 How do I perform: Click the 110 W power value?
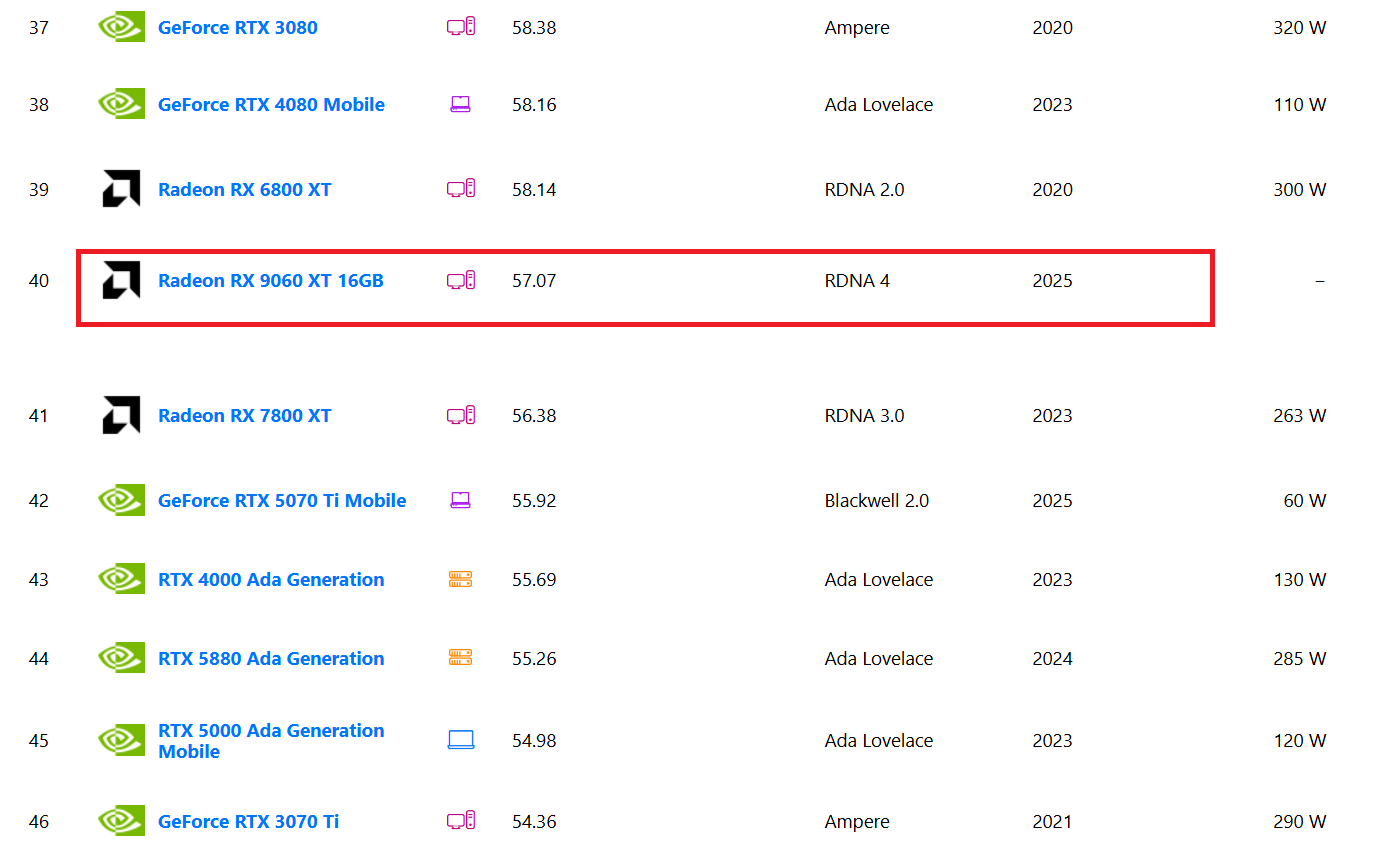(1300, 105)
